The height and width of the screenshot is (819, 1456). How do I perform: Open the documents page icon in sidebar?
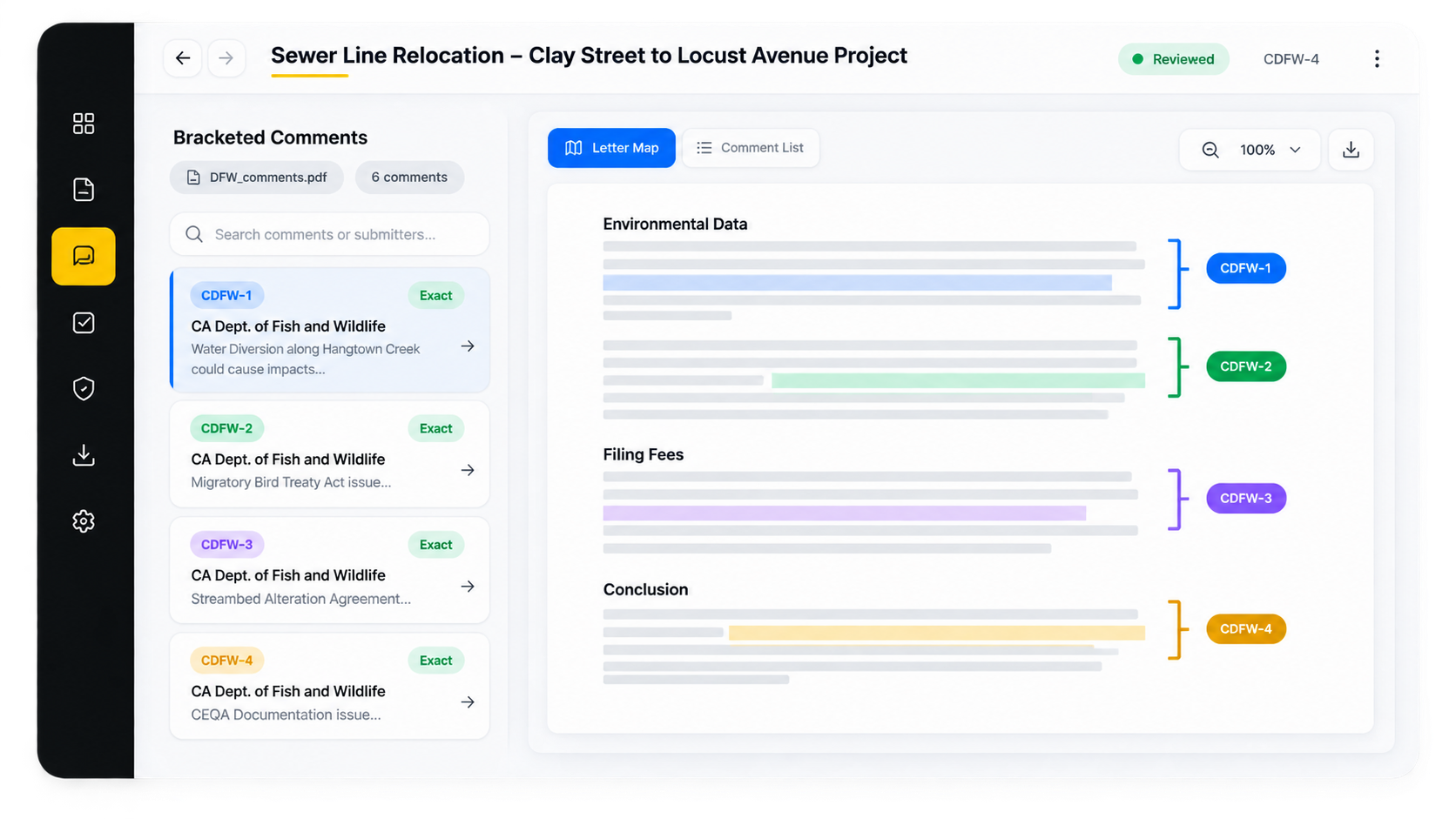(84, 190)
